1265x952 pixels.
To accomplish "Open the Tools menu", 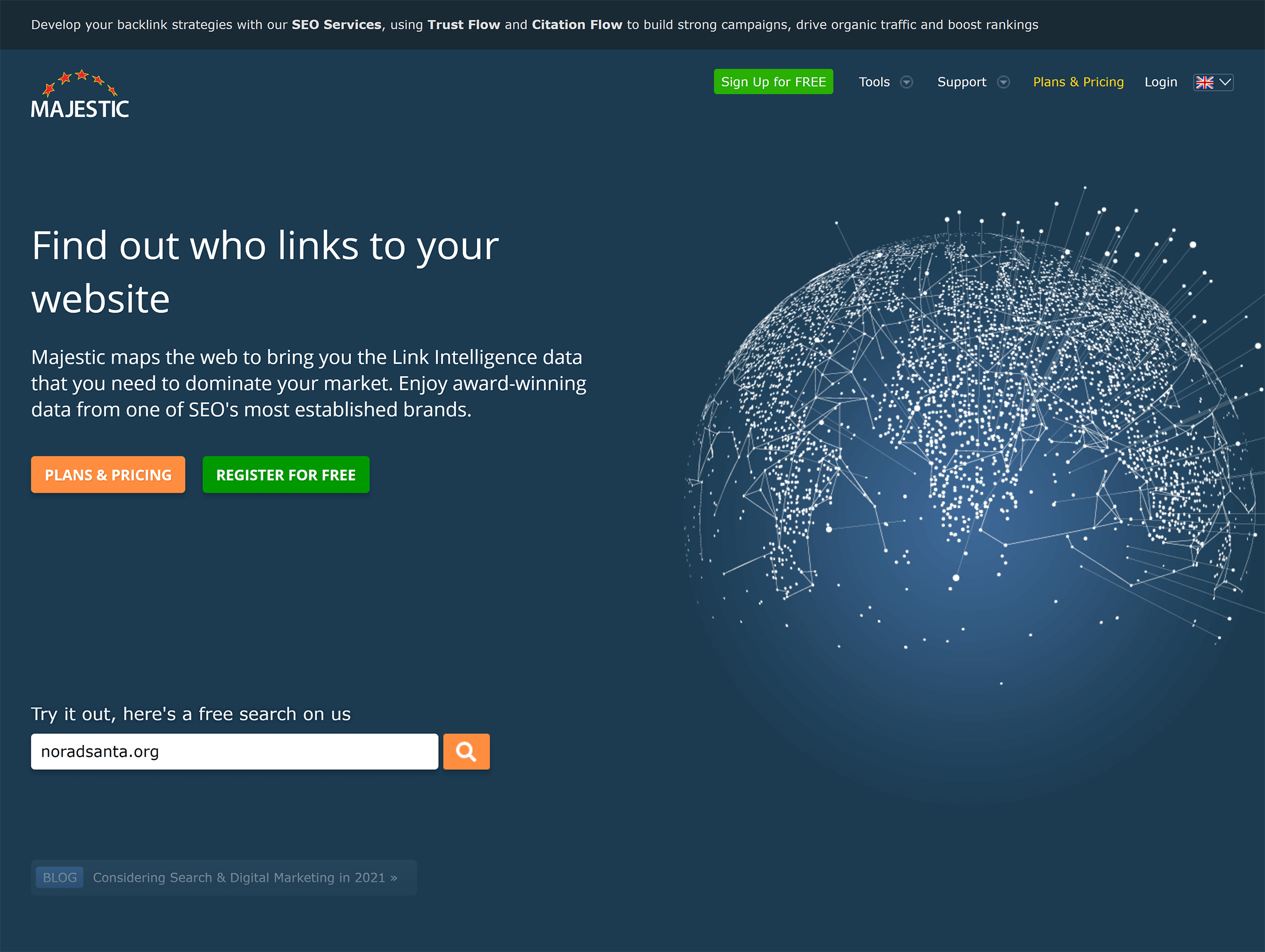I will point(874,82).
